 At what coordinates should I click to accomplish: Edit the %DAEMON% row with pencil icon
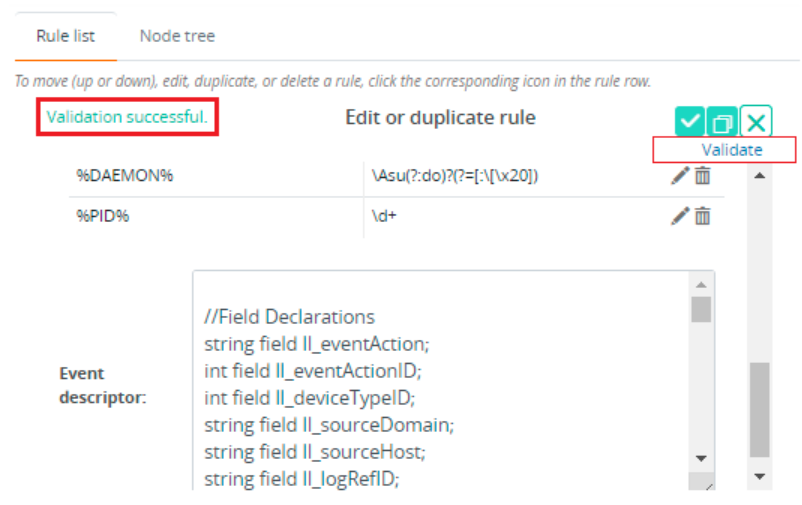680,176
